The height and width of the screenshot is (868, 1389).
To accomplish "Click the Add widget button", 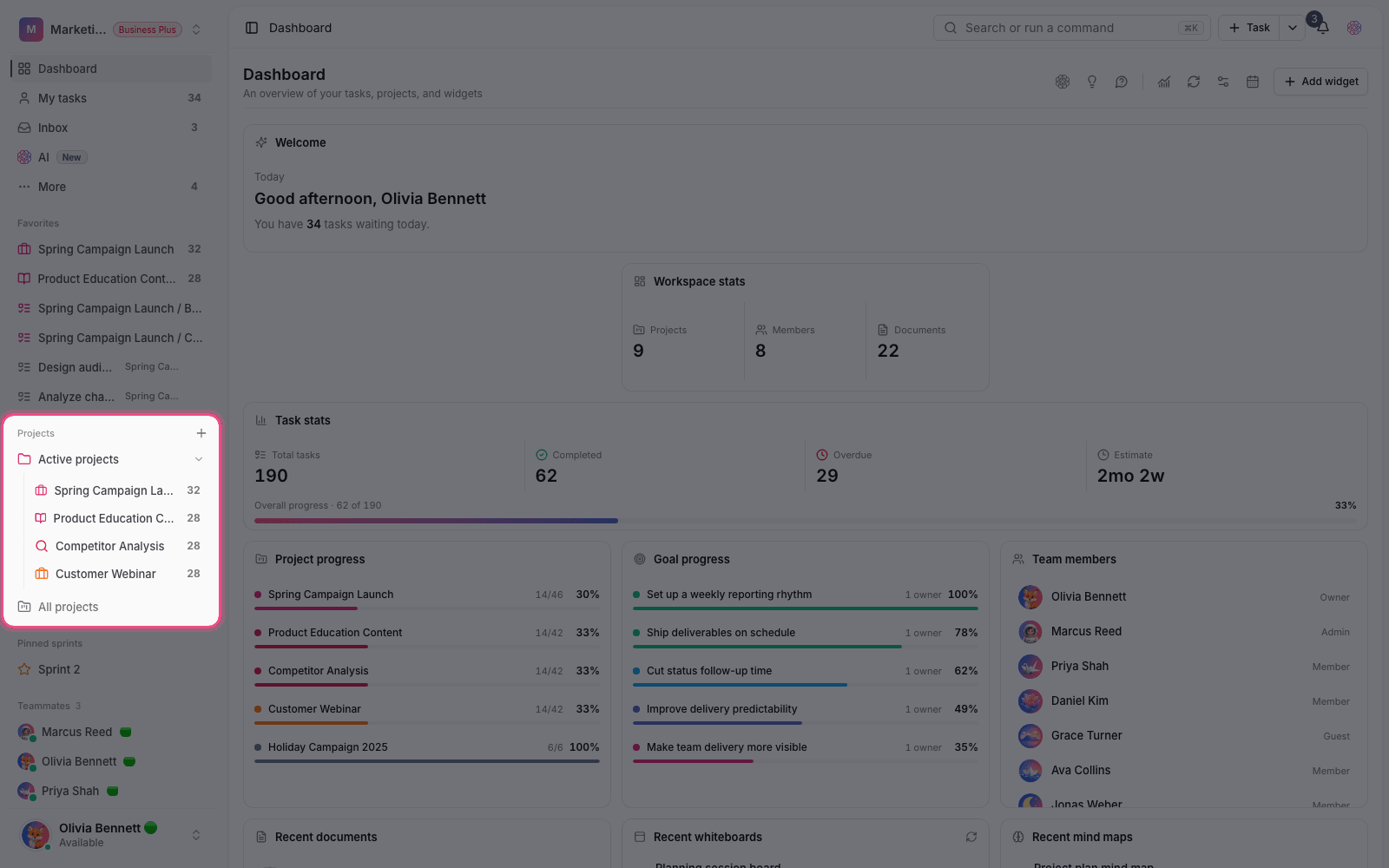I will 1320,82.
